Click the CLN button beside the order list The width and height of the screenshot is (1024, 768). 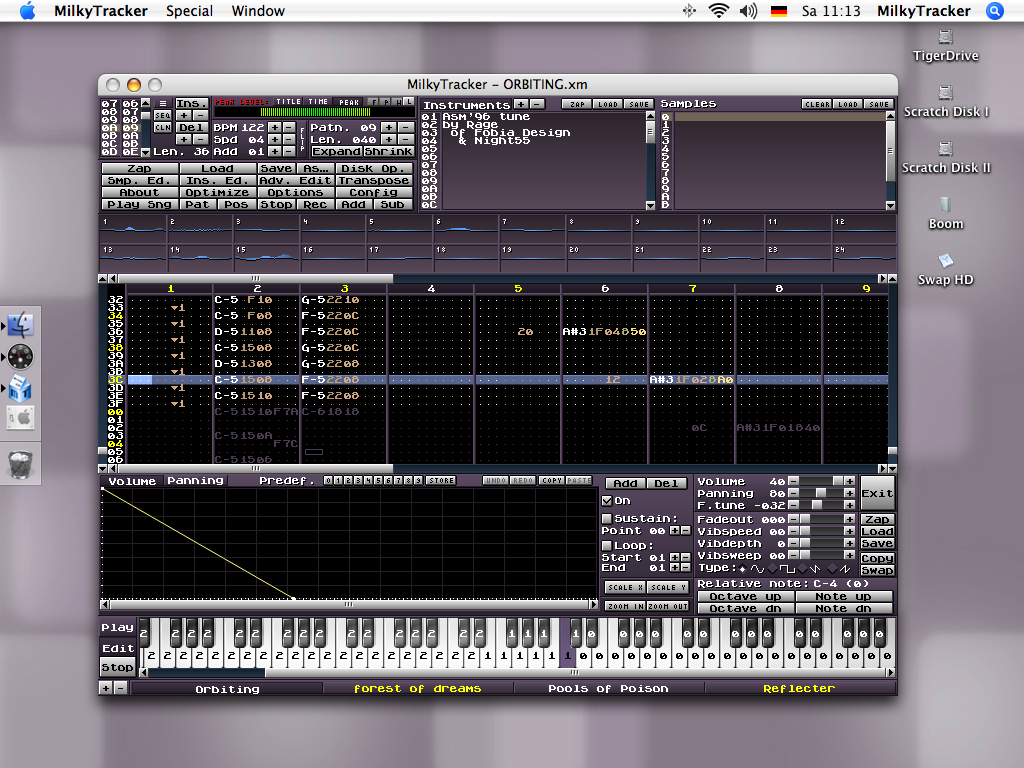coord(163,127)
